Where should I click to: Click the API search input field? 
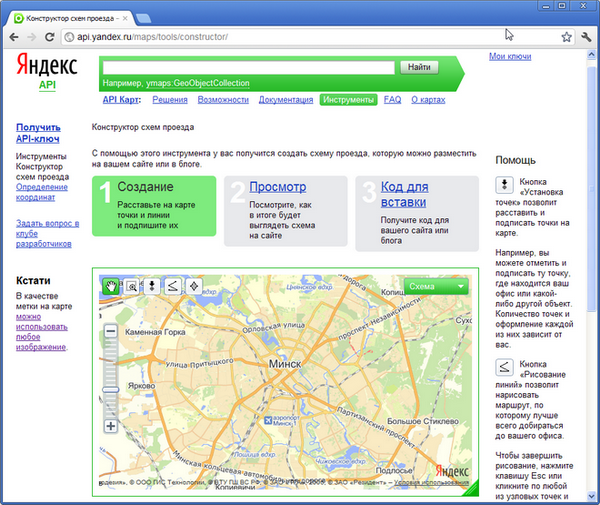click(x=249, y=67)
